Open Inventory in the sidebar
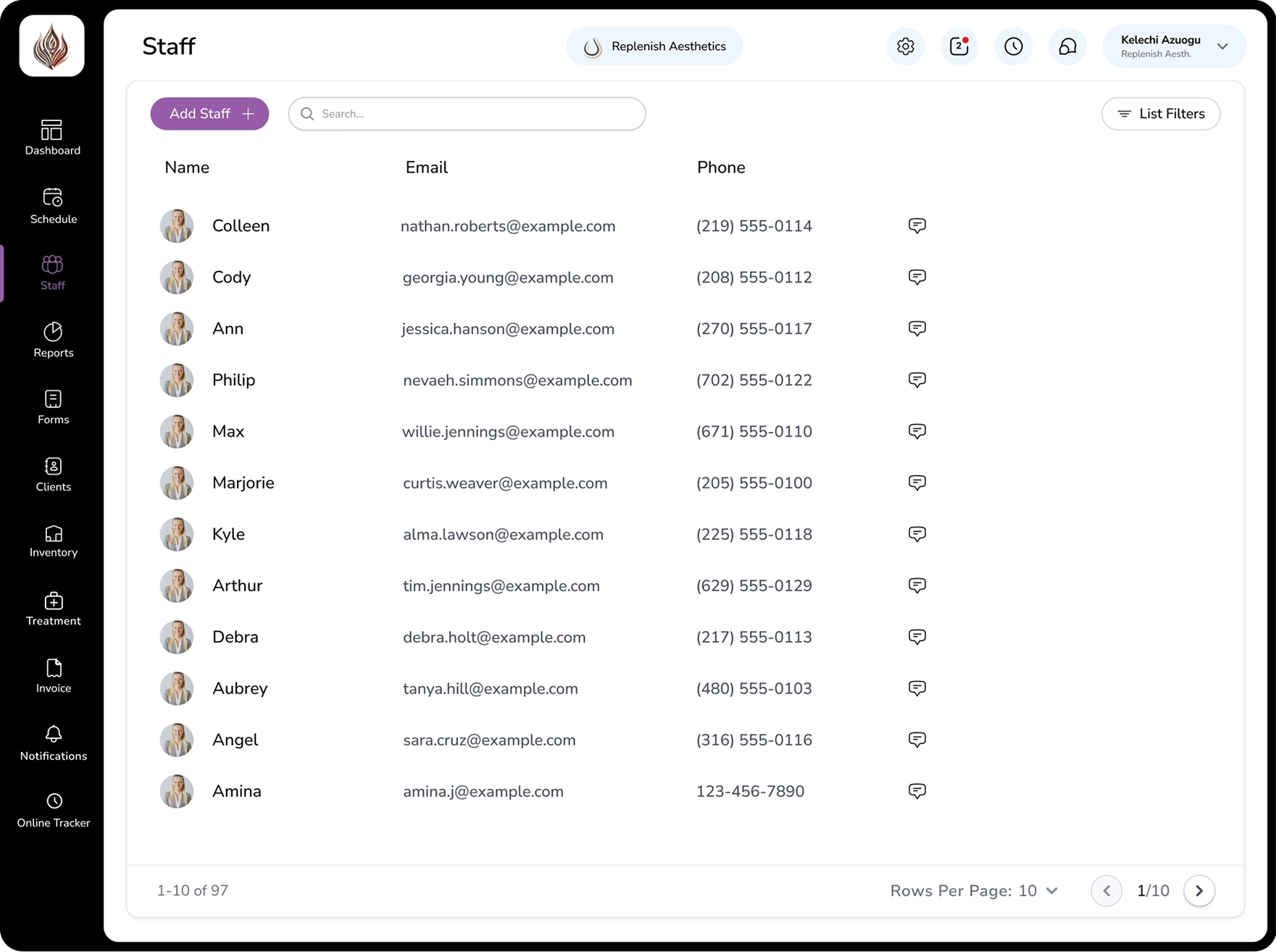The width and height of the screenshot is (1276, 952). (53, 541)
